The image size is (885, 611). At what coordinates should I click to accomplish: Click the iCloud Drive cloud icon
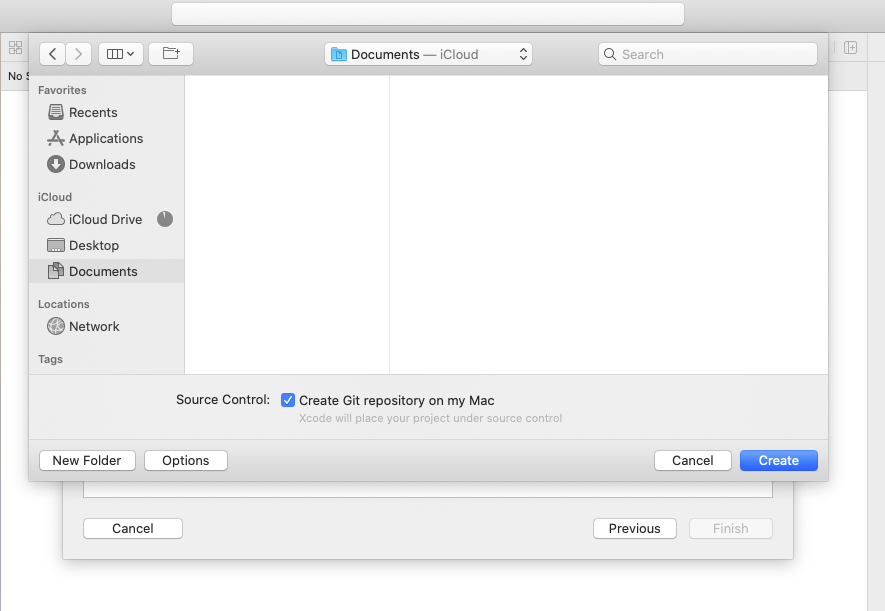click(x=55, y=219)
